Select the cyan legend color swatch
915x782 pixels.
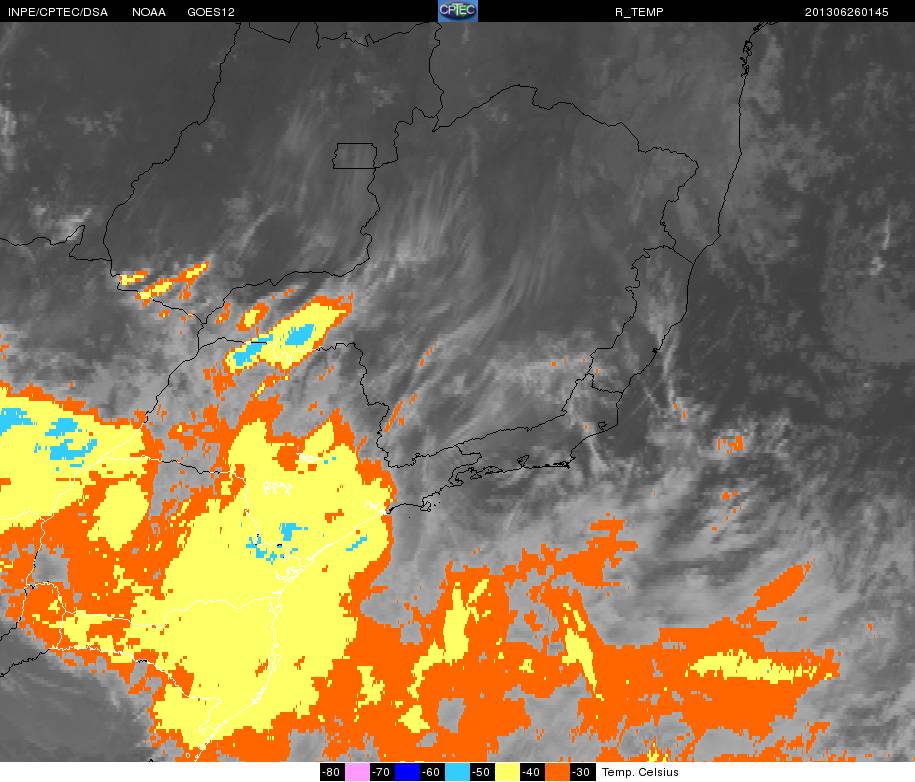(x=457, y=771)
